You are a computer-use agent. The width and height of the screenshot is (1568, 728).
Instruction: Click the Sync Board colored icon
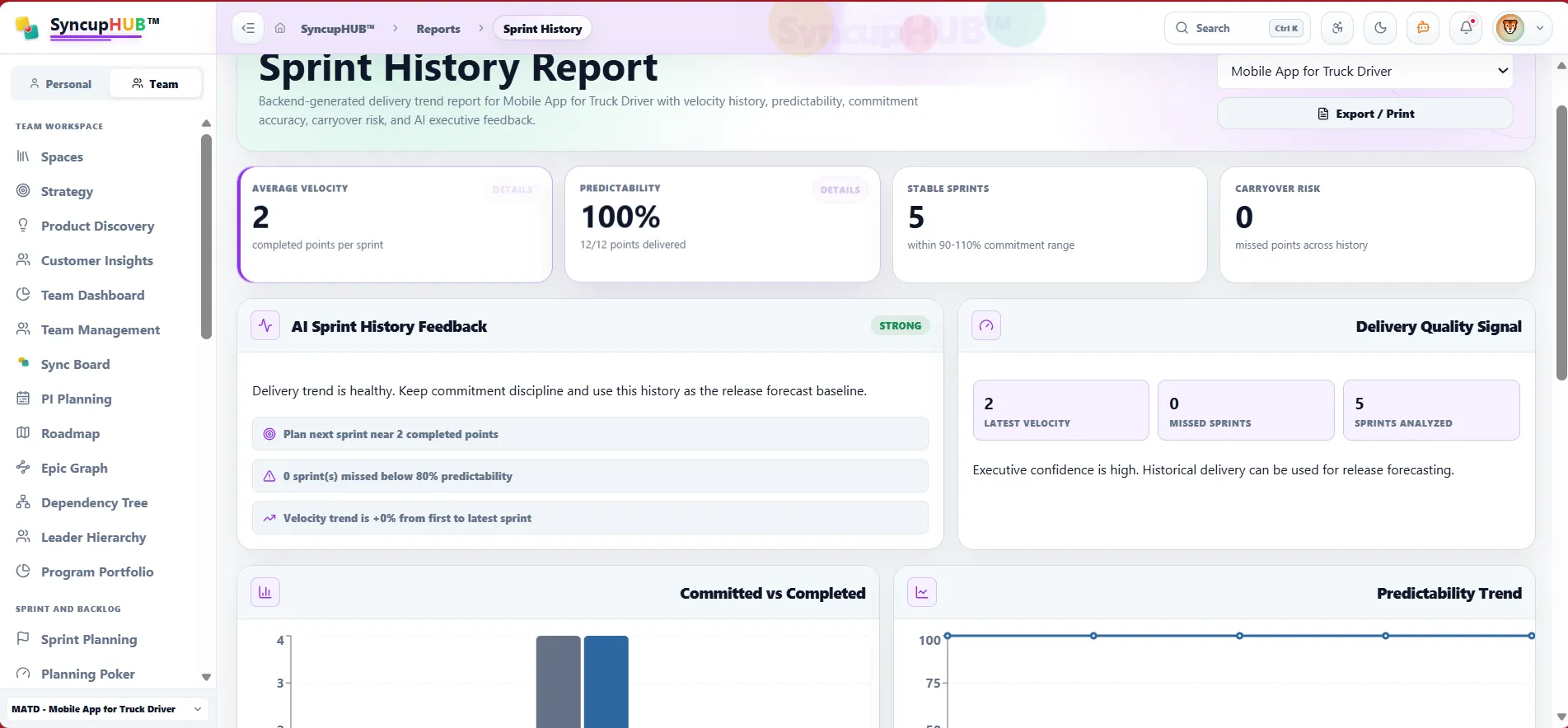[x=23, y=363]
